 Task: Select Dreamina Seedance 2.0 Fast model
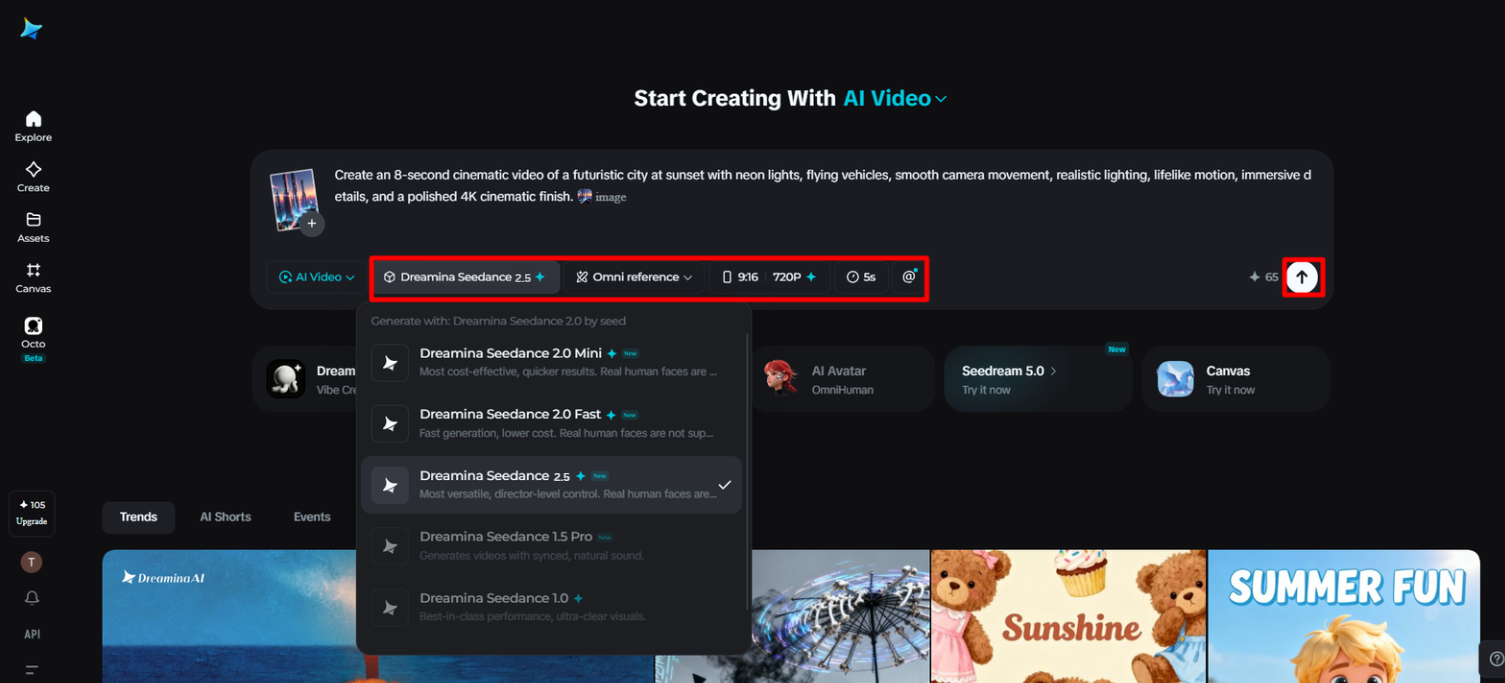point(551,423)
